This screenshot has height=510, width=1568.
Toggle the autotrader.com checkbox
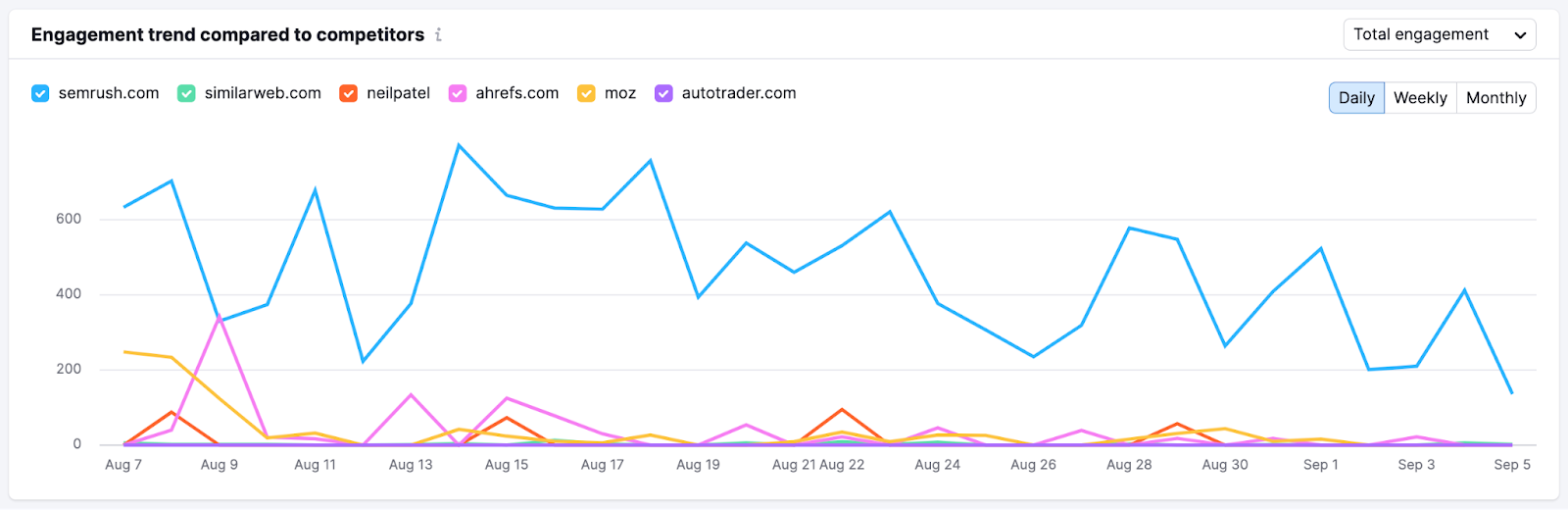[663, 93]
